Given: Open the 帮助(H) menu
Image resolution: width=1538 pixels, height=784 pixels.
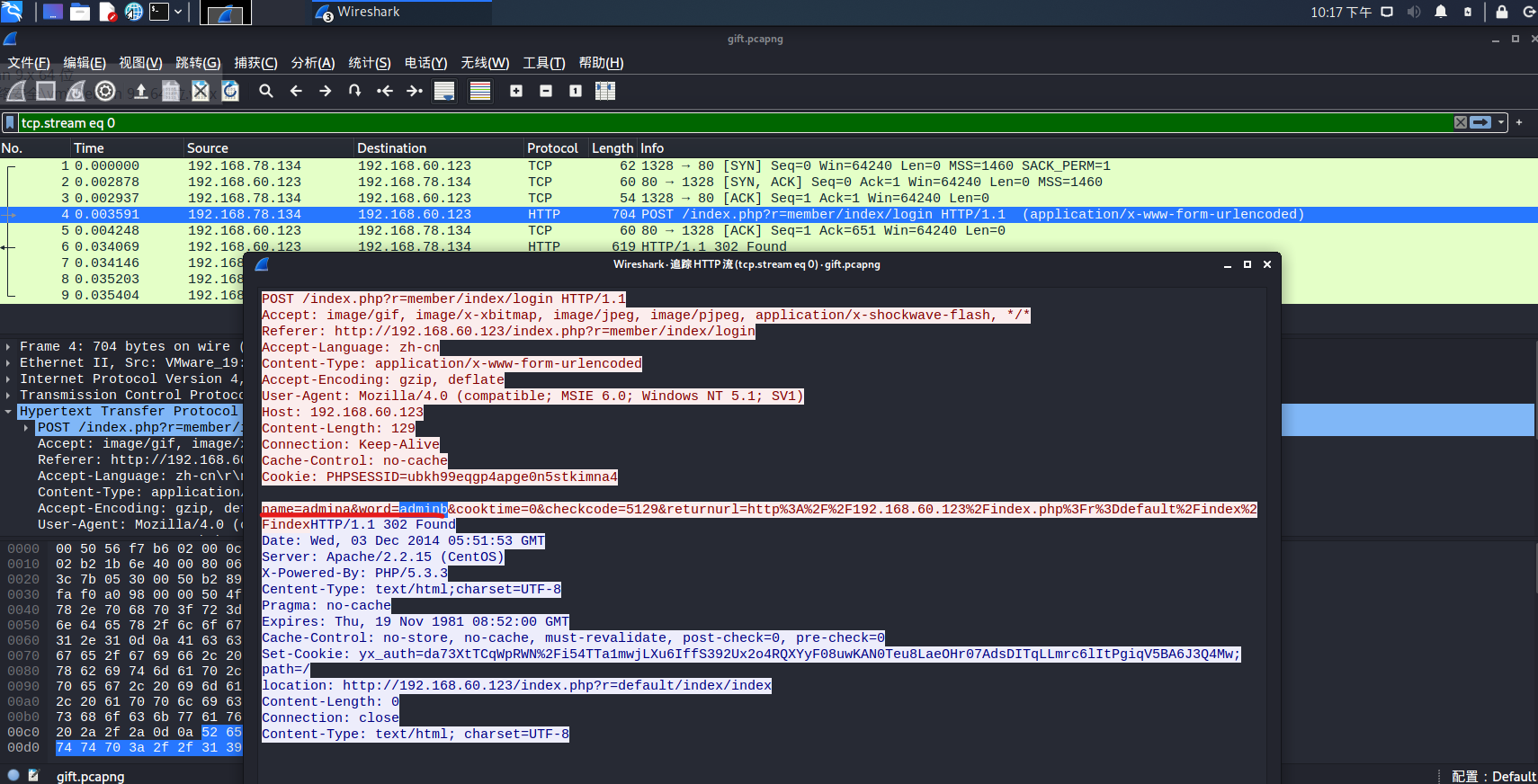Looking at the screenshot, I should pos(601,63).
